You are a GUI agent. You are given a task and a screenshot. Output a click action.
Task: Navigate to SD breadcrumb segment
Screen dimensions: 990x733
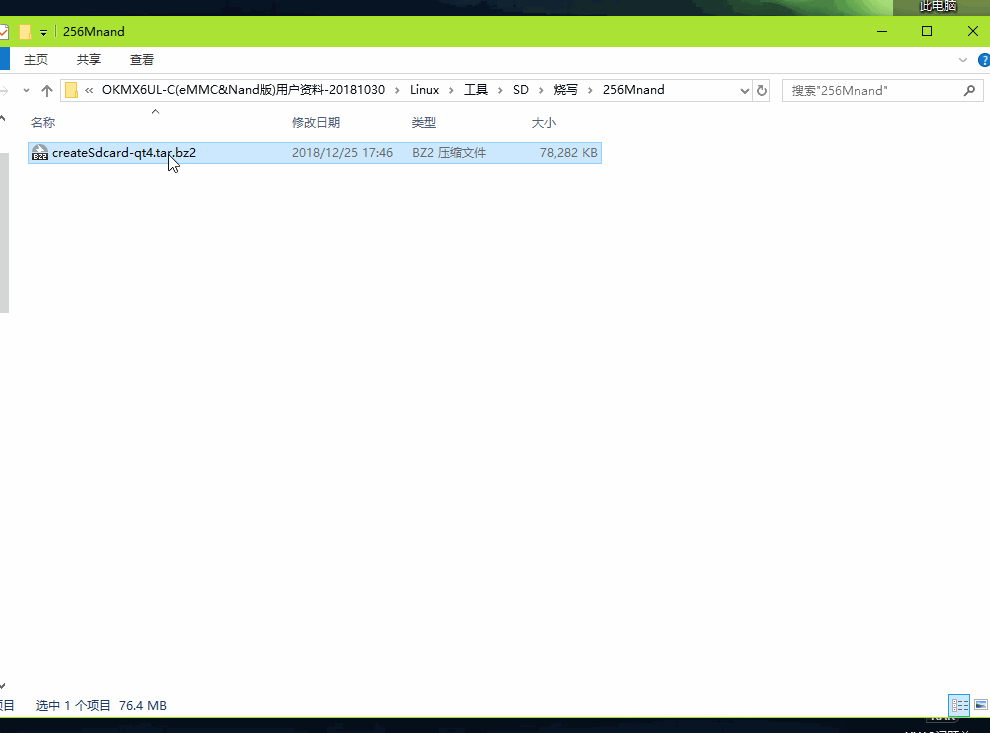pyautogui.click(x=521, y=90)
